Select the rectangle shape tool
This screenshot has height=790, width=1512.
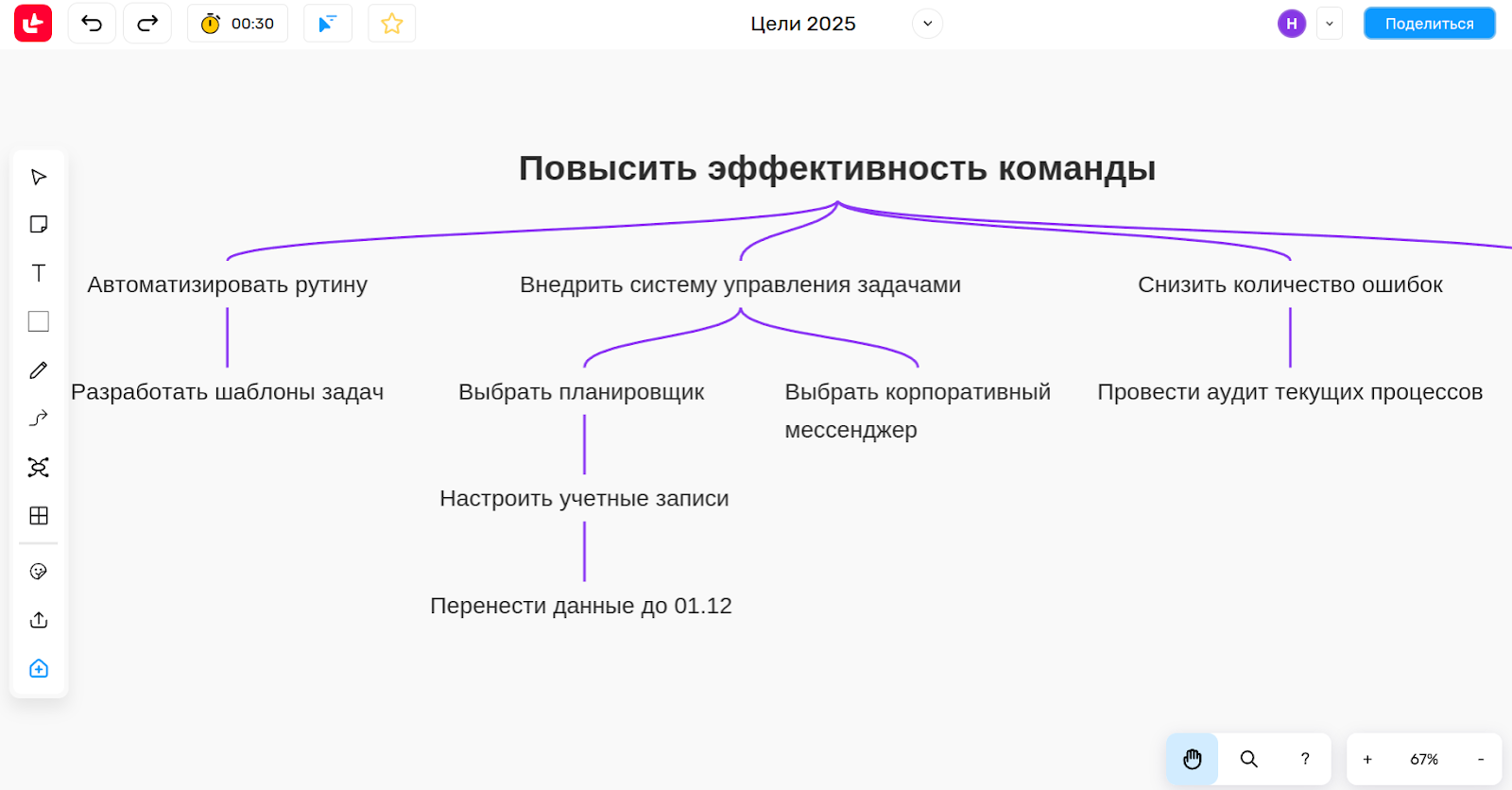39,321
